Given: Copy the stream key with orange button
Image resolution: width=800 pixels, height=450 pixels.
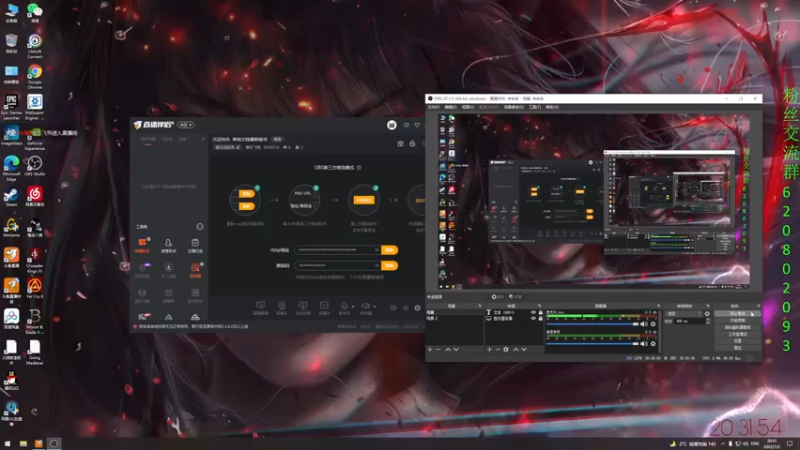Looking at the screenshot, I should [x=389, y=265].
